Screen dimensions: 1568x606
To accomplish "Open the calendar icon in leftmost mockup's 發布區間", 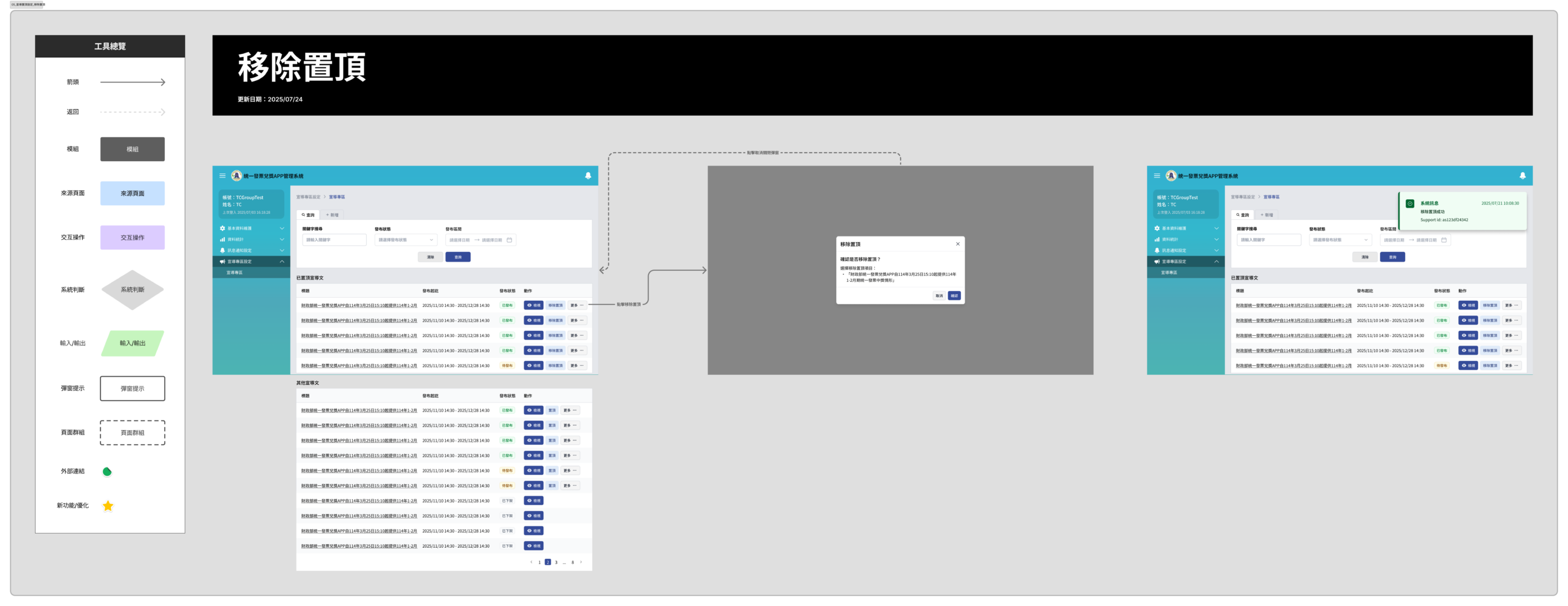I will [509, 240].
